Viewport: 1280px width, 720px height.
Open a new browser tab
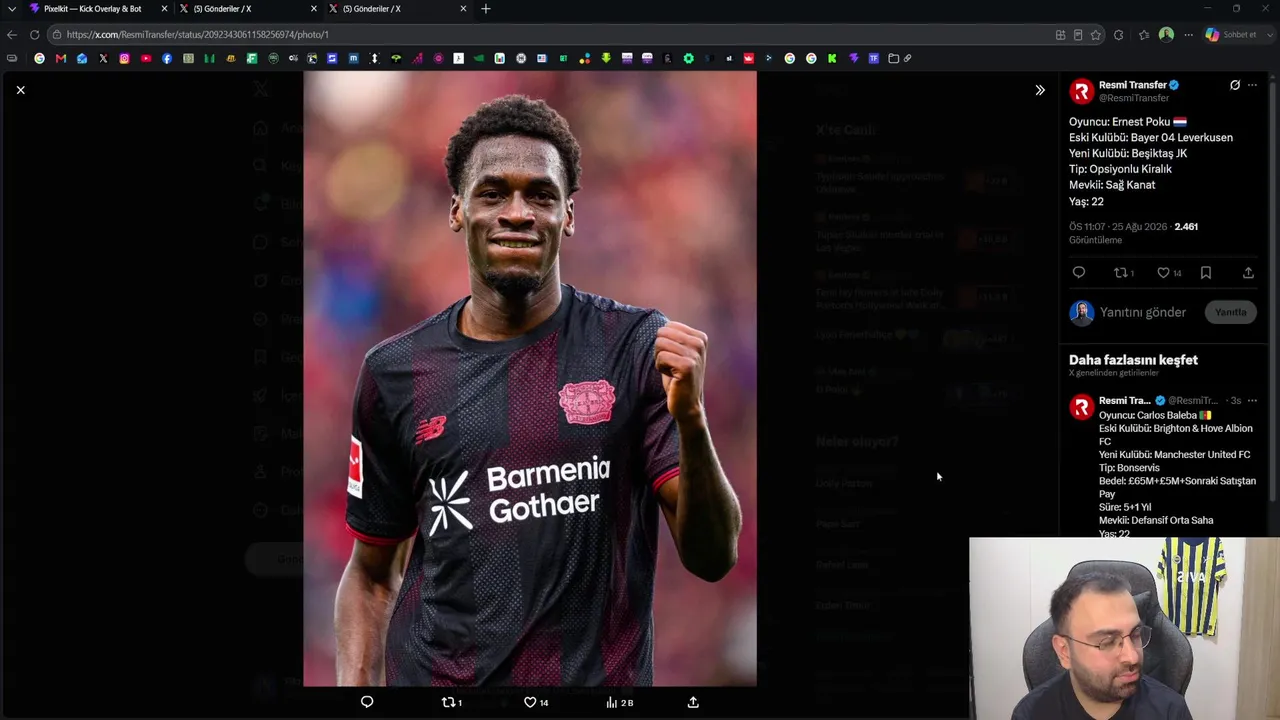tap(486, 9)
